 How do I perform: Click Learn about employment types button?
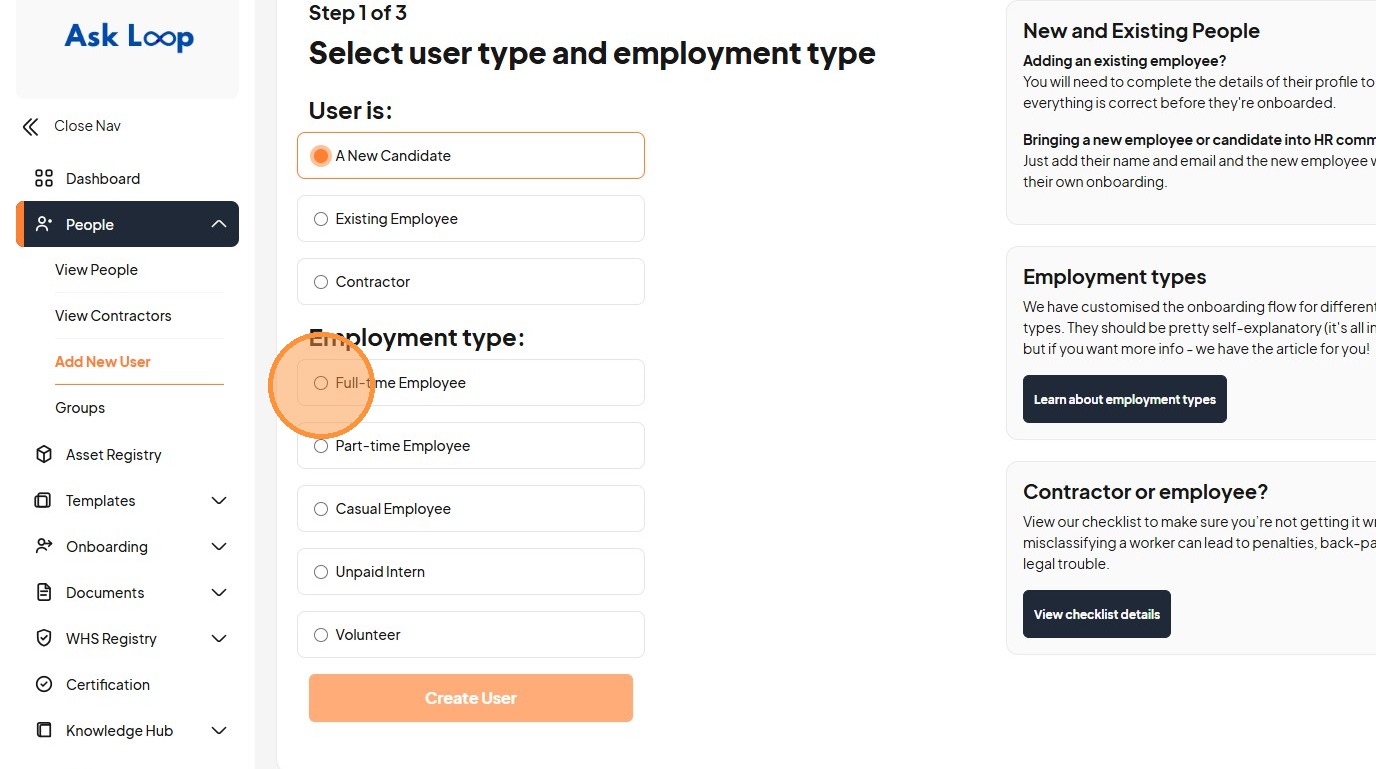coord(1124,399)
